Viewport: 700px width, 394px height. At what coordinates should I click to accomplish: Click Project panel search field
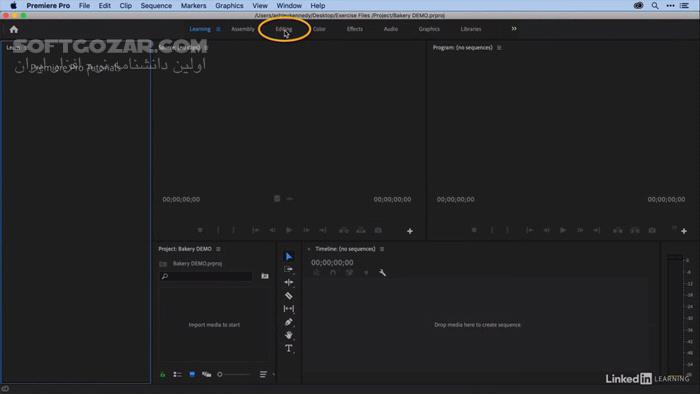tap(206, 276)
